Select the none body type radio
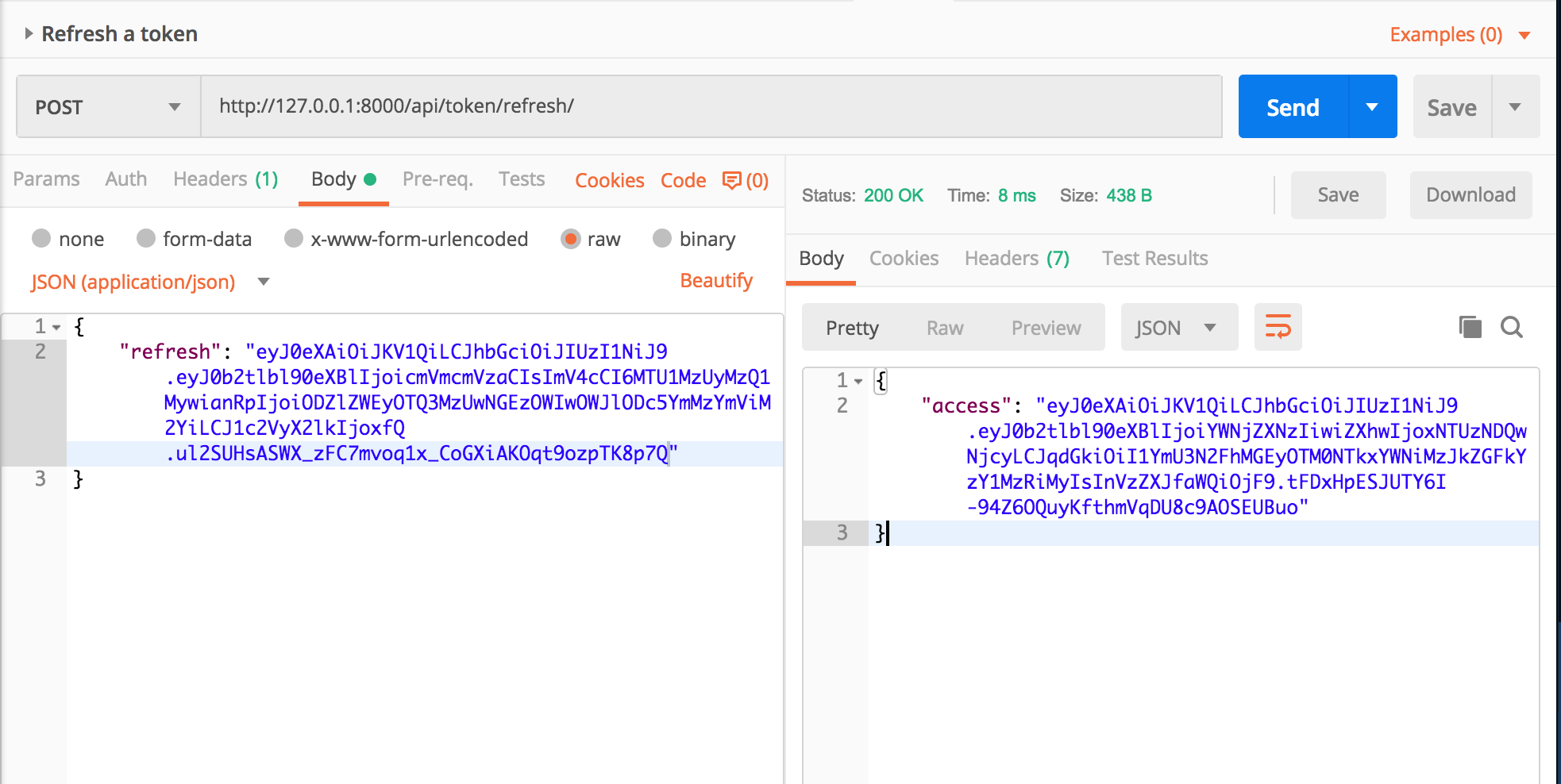The height and width of the screenshot is (784, 1561). point(41,238)
